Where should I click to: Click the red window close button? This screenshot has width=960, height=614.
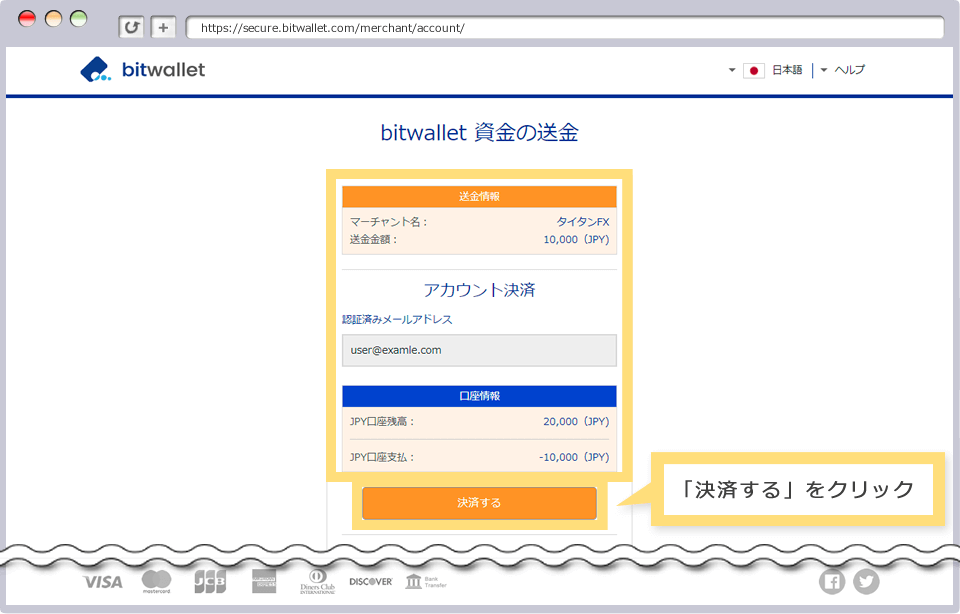28,18
